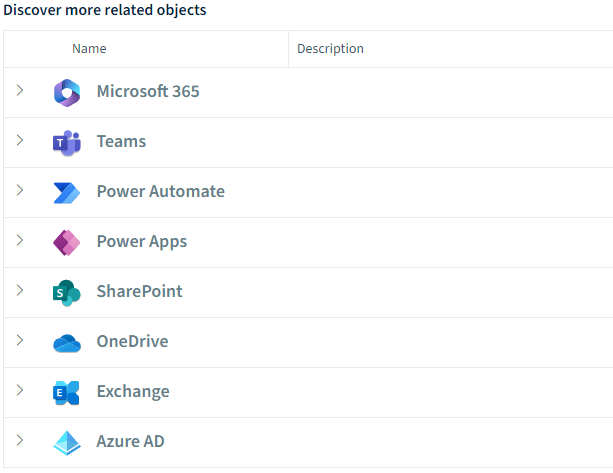Select the 'OneDrive' name text

[x=133, y=341]
